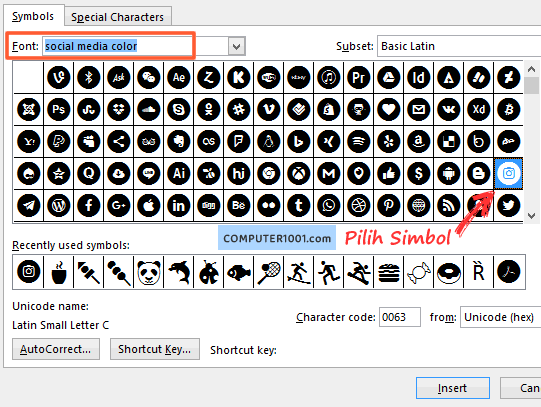
Task: Pick the Twitter bird symbol
Action: click(509, 206)
